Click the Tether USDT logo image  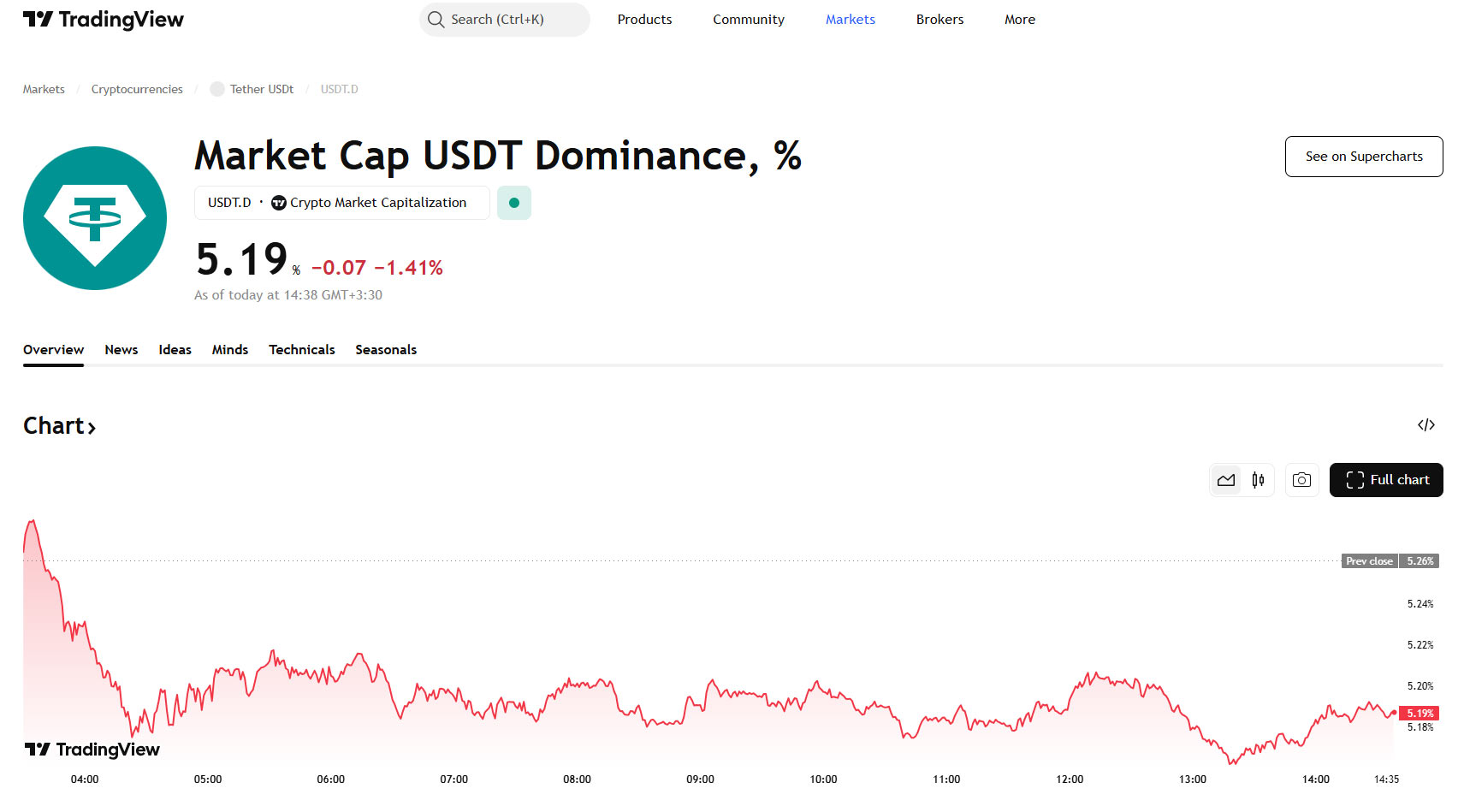(95, 218)
